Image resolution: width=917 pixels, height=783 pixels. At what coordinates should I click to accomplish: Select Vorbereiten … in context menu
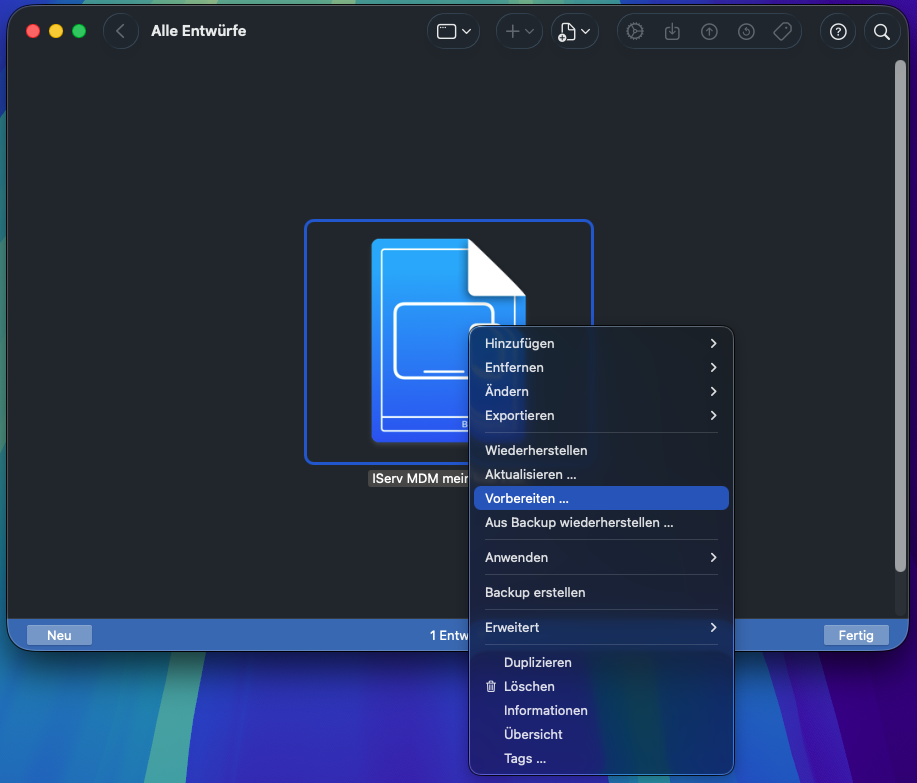[601, 498]
